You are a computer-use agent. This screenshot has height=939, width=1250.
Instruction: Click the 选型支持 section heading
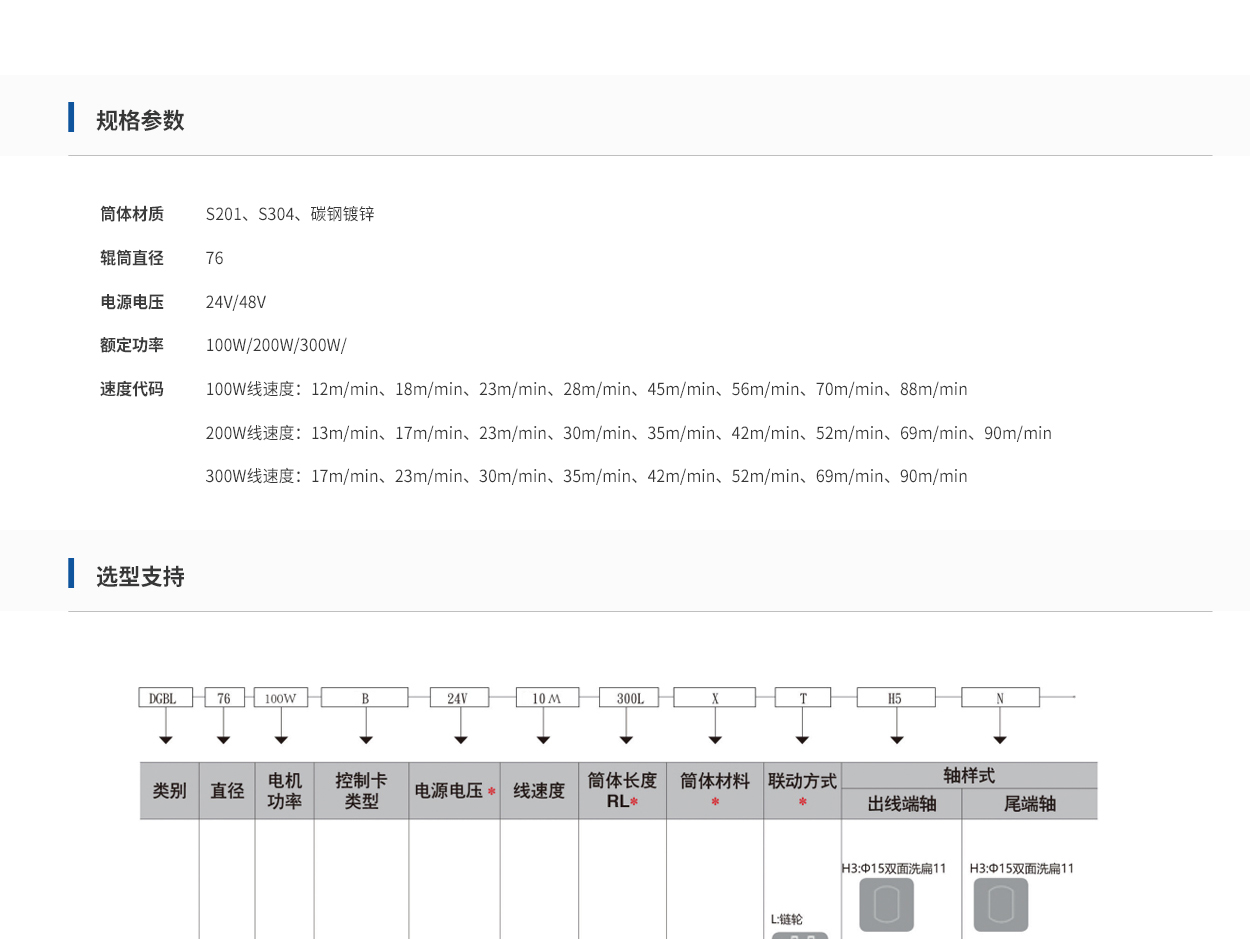tap(140, 576)
